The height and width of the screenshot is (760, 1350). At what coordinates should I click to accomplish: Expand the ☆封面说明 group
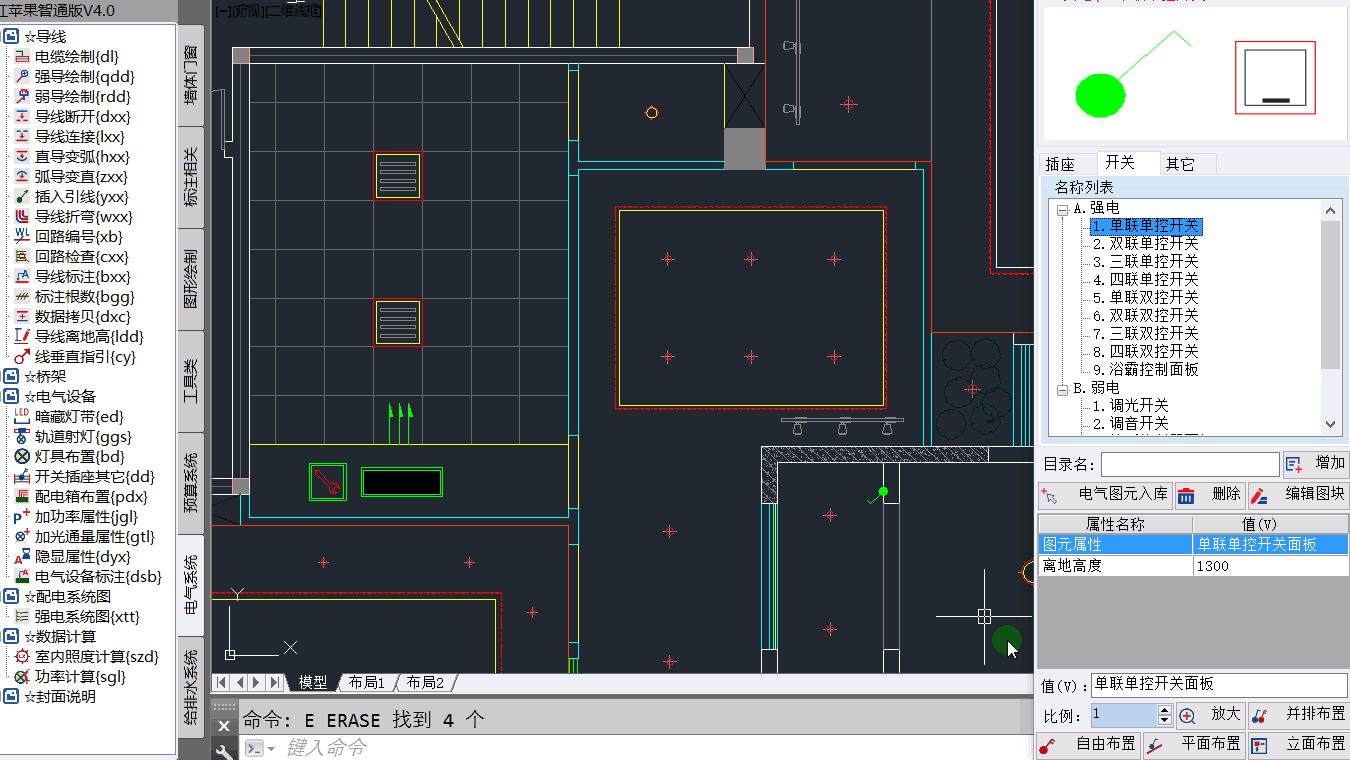click(11, 697)
